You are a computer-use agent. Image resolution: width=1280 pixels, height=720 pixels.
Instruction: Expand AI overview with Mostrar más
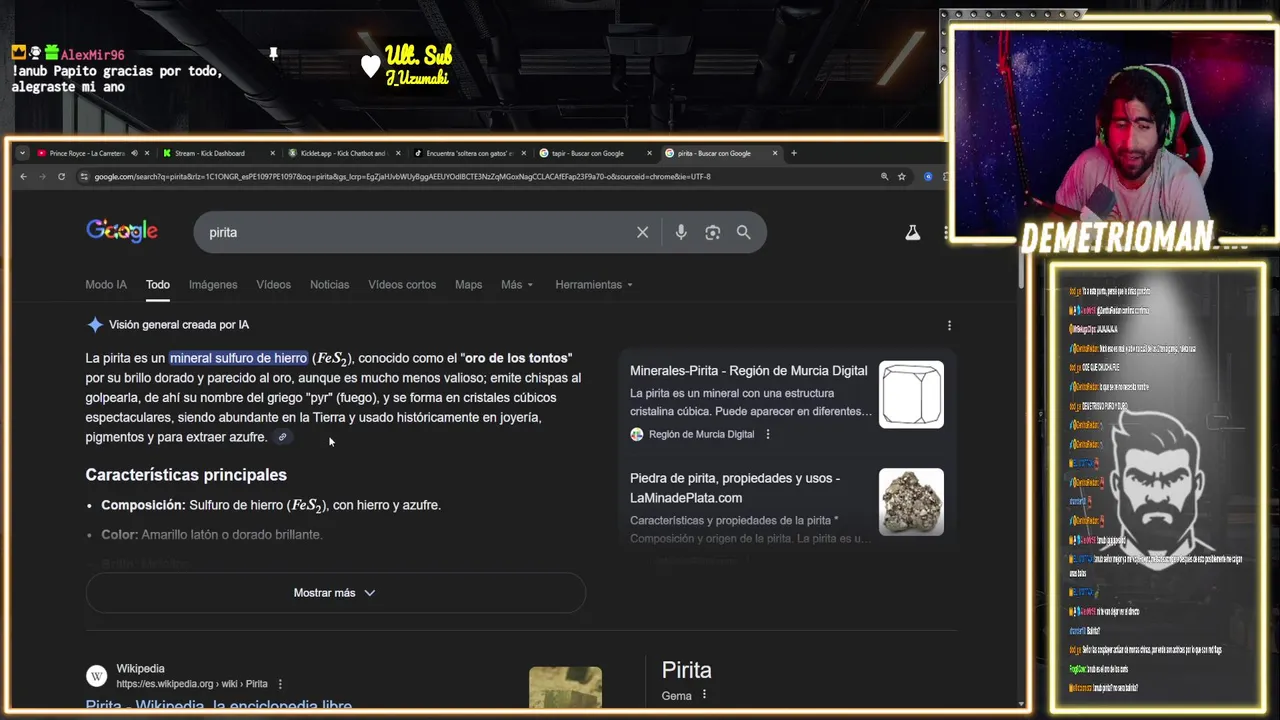pyautogui.click(x=335, y=593)
